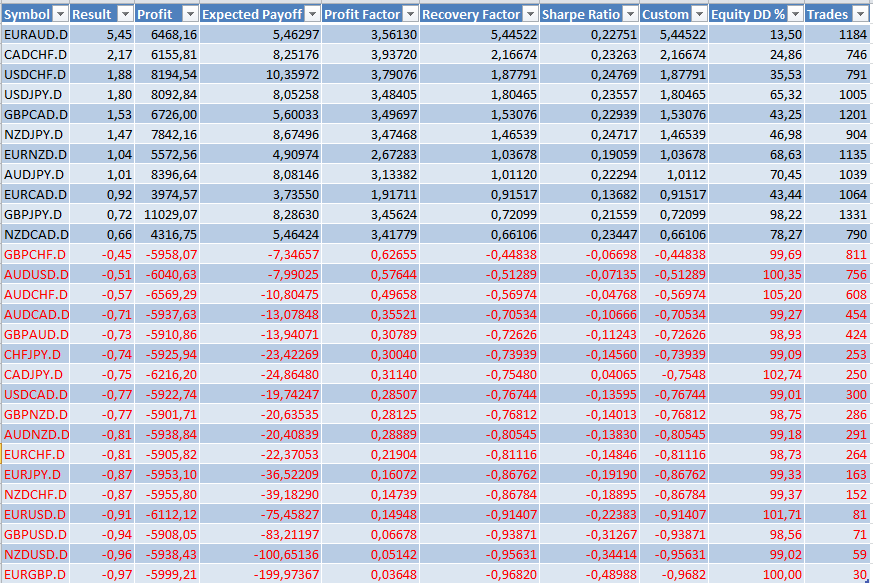Click the equity drawdown value 13,50
Screen dimensions: 873x583
point(786,35)
